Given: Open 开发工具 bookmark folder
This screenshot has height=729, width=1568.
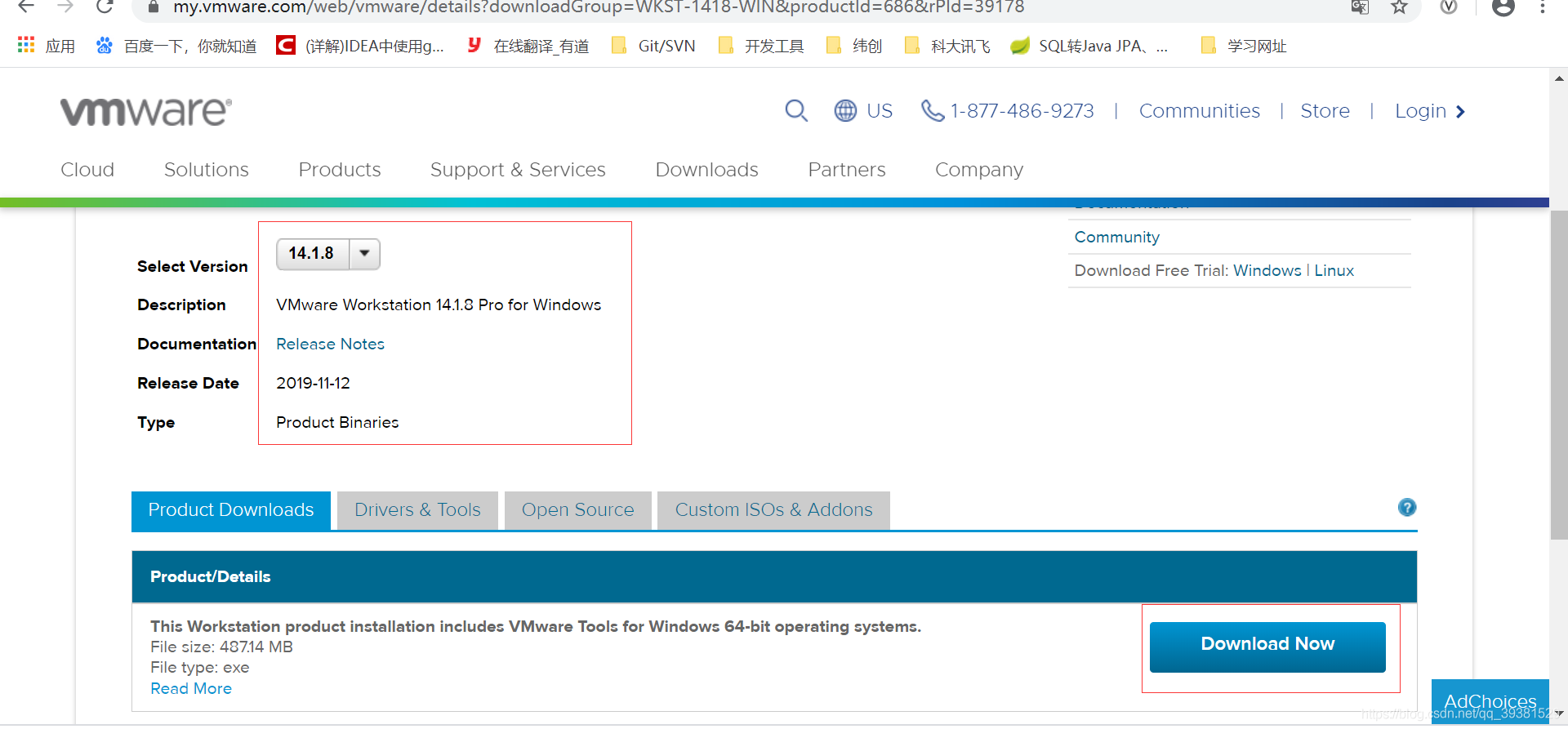Looking at the screenshot, I should 761,46.
